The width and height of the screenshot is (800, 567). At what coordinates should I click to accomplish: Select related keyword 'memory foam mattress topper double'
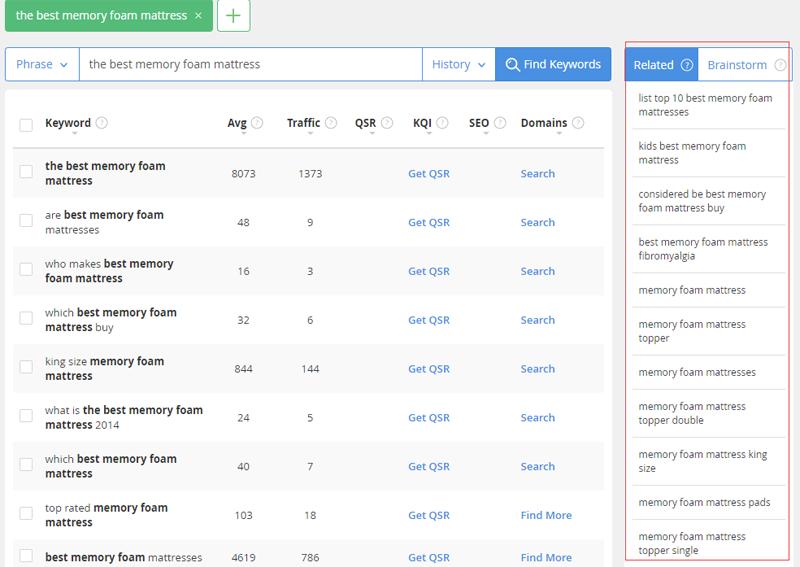692,413
